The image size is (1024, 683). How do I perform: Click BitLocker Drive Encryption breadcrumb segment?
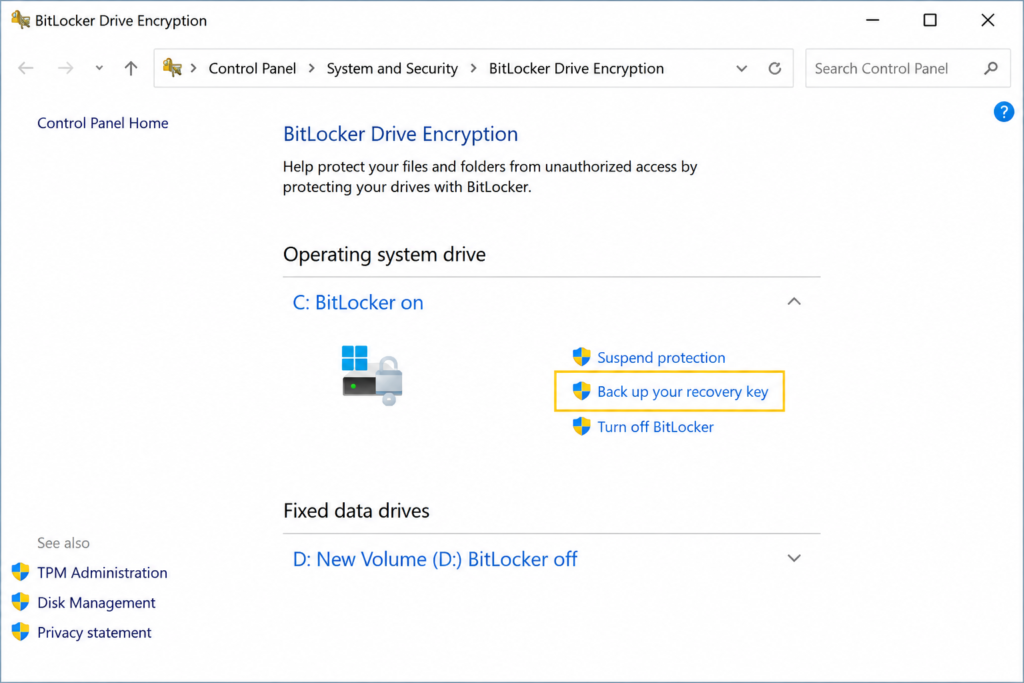click(x=576, y=69)
